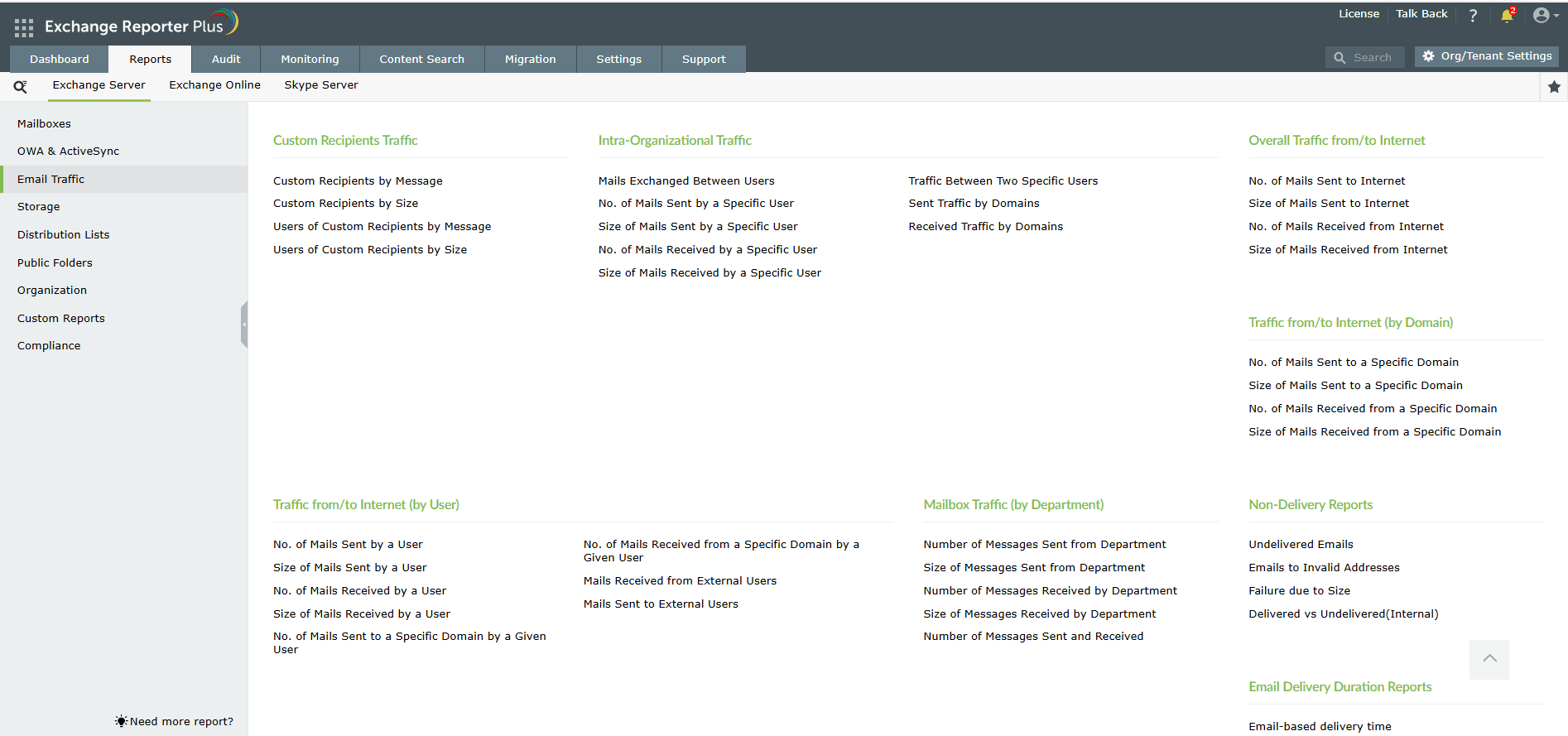Image resolution: width=1568 pixels, height=736 pixels.
Task: Select the Reports tab
Action: point(151,59)
